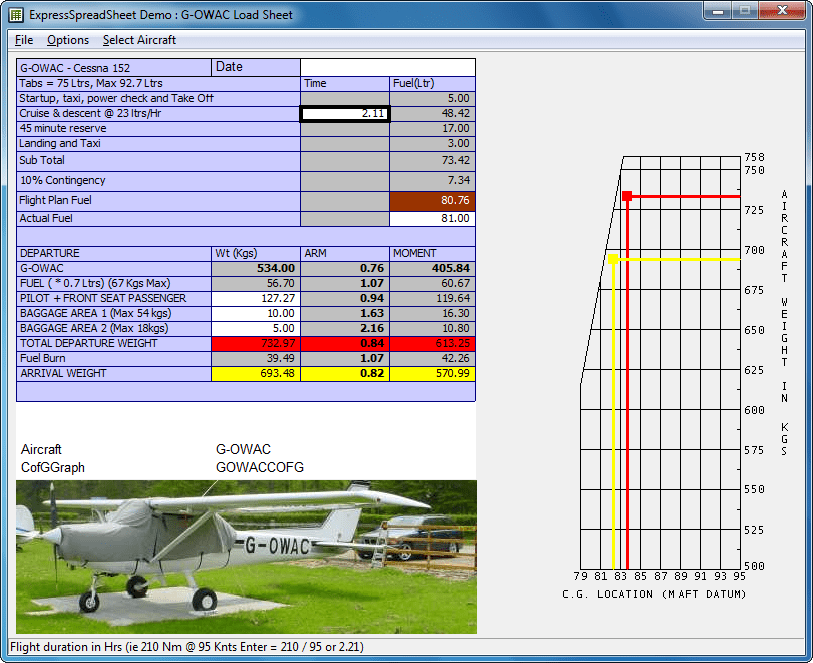Open the File menu
The width and height of the screenshot is (813, 663).
pyautogui.click(x=24, y=40)
